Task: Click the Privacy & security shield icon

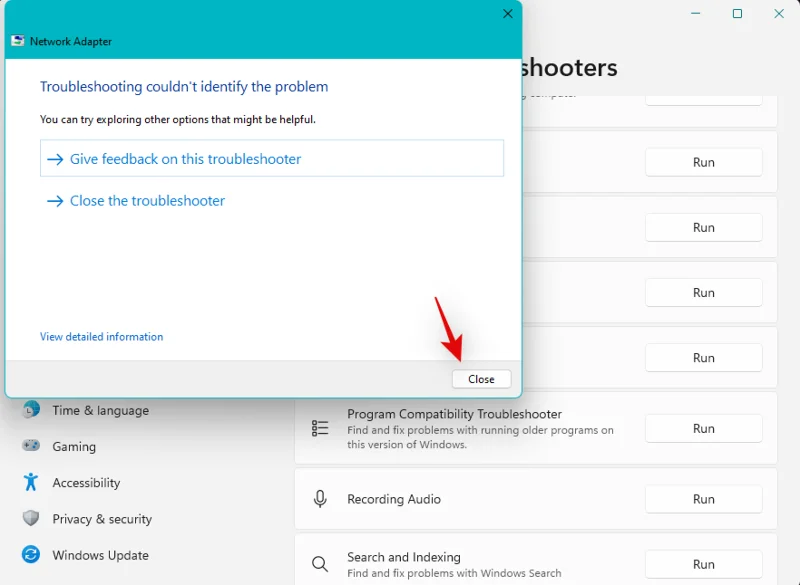Action: (x=31, y=518)
